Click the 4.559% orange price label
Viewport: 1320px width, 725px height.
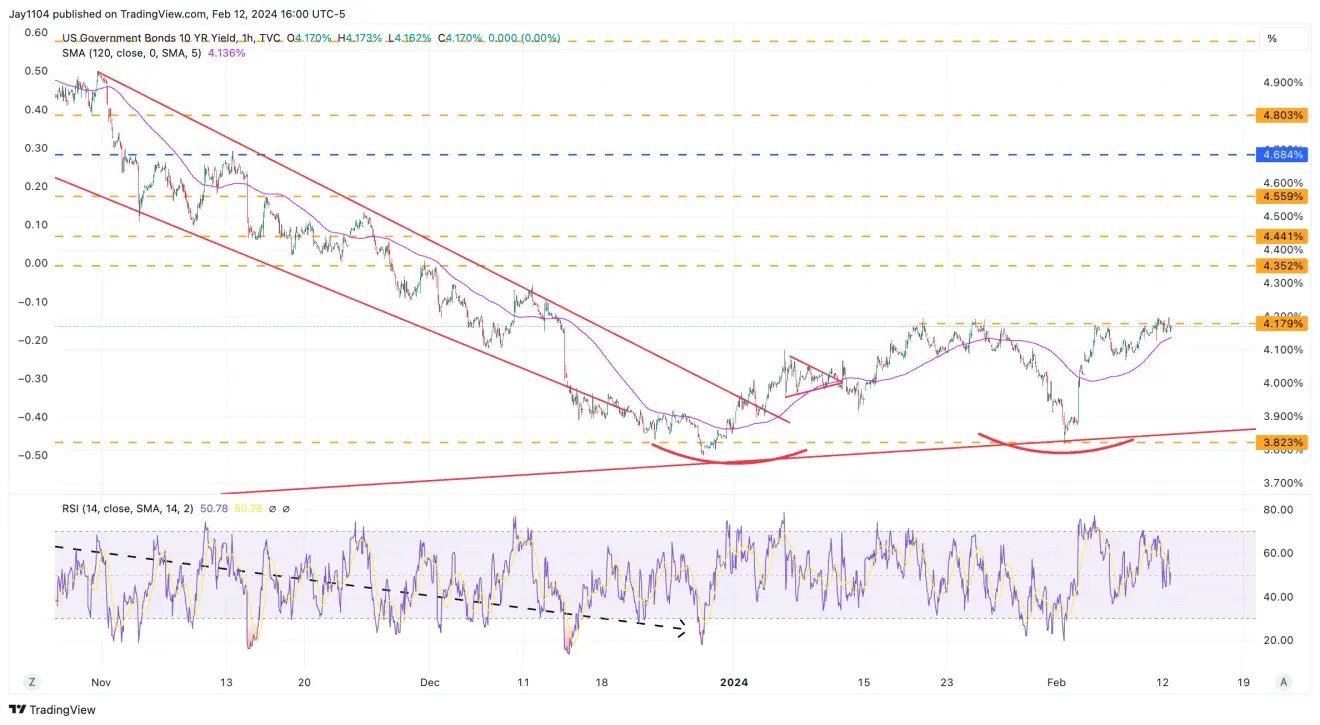point(1282,197)
